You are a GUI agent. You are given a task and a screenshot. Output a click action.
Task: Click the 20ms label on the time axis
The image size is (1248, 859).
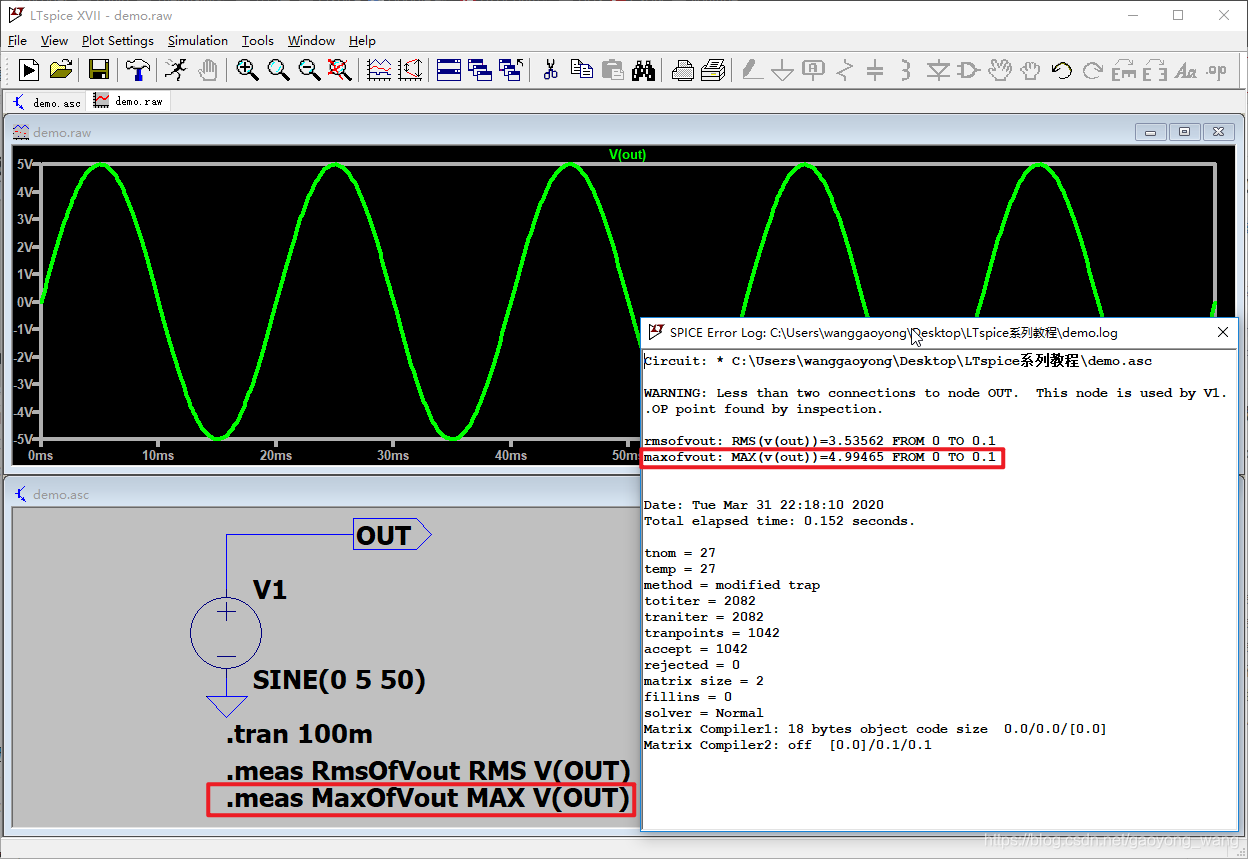275,455
